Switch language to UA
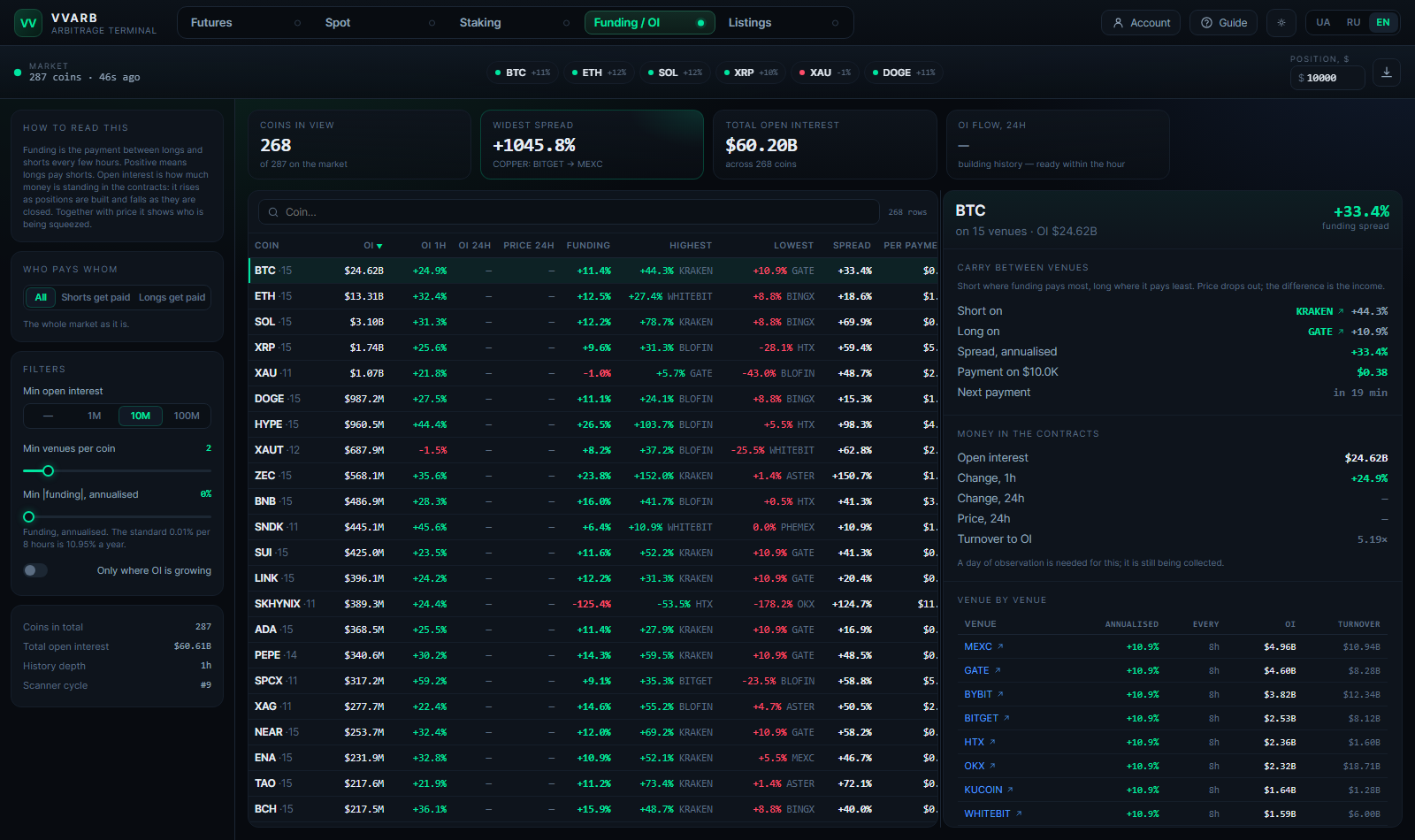Image resolution: width=1415 pixels, height=840 pixels. click(1323, 23)
